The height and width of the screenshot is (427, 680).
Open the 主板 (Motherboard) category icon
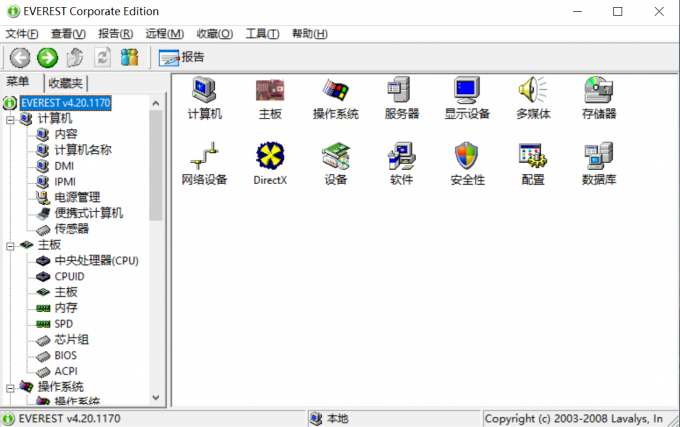point(270,91)
